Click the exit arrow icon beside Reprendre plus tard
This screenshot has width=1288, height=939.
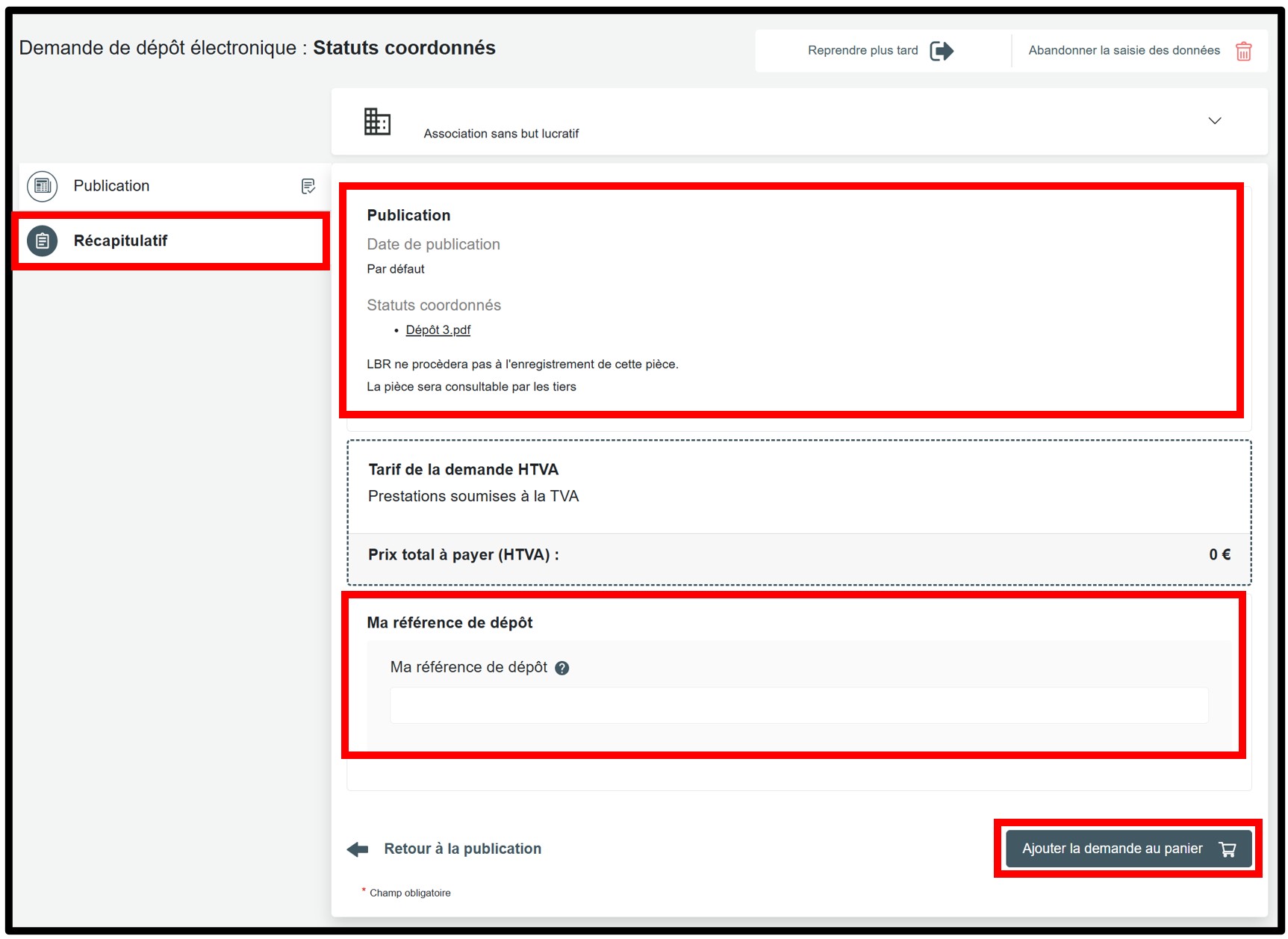(942, 51)
